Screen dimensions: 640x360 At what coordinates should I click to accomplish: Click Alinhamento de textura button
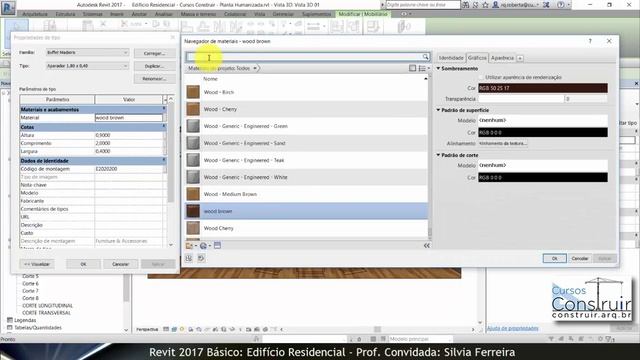pyautogui.click(x=502, y=144)
